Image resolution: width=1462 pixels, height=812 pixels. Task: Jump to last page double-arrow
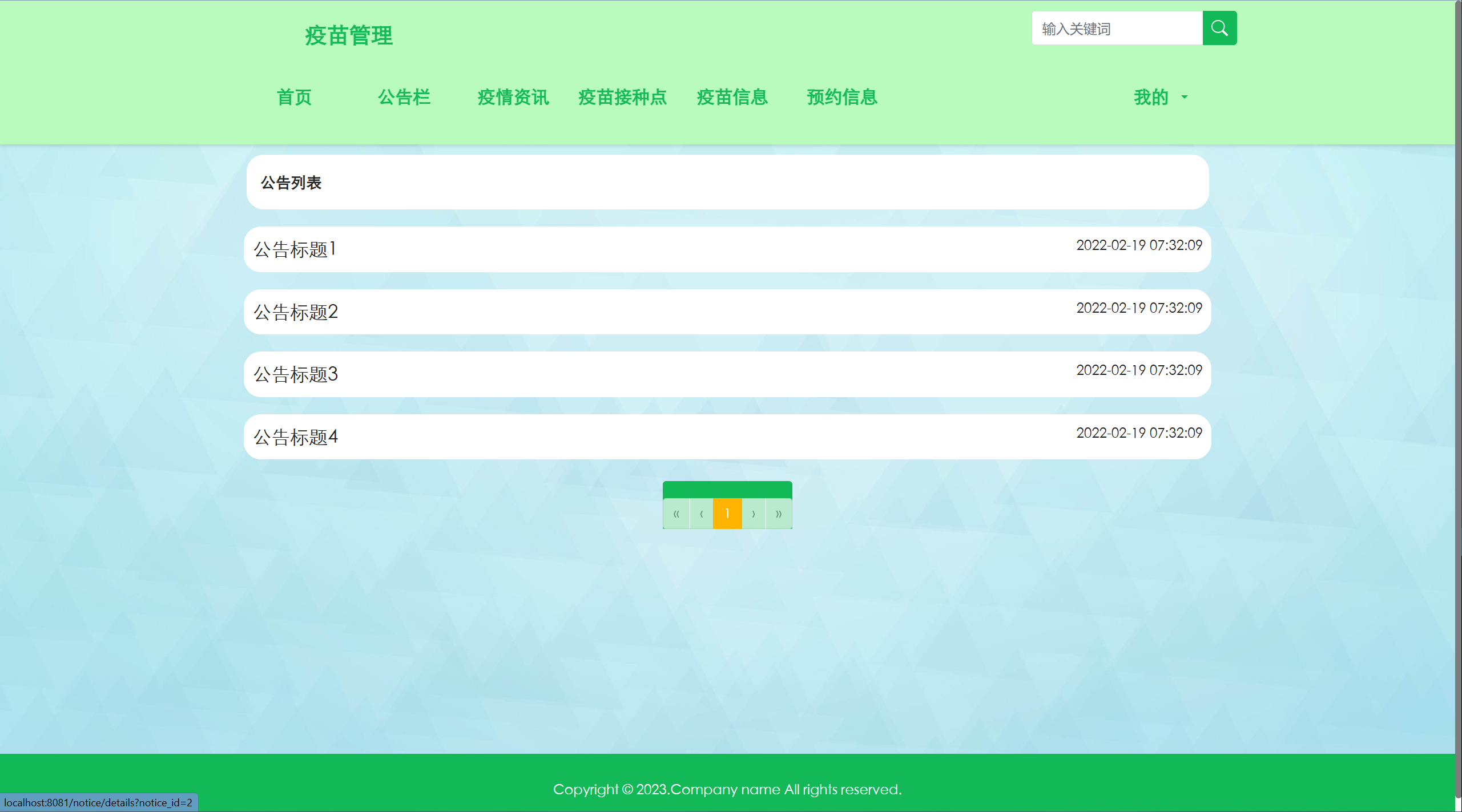(779, 514)
